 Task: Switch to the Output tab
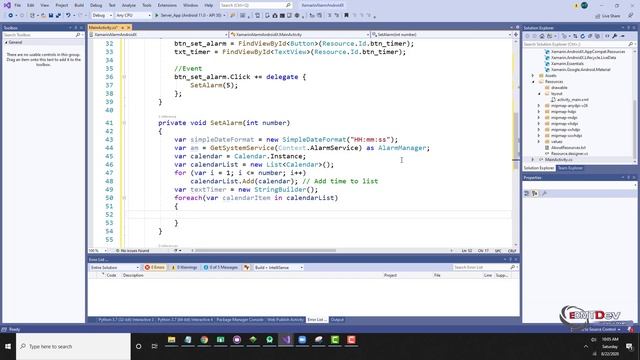click(x=337, y=320)
